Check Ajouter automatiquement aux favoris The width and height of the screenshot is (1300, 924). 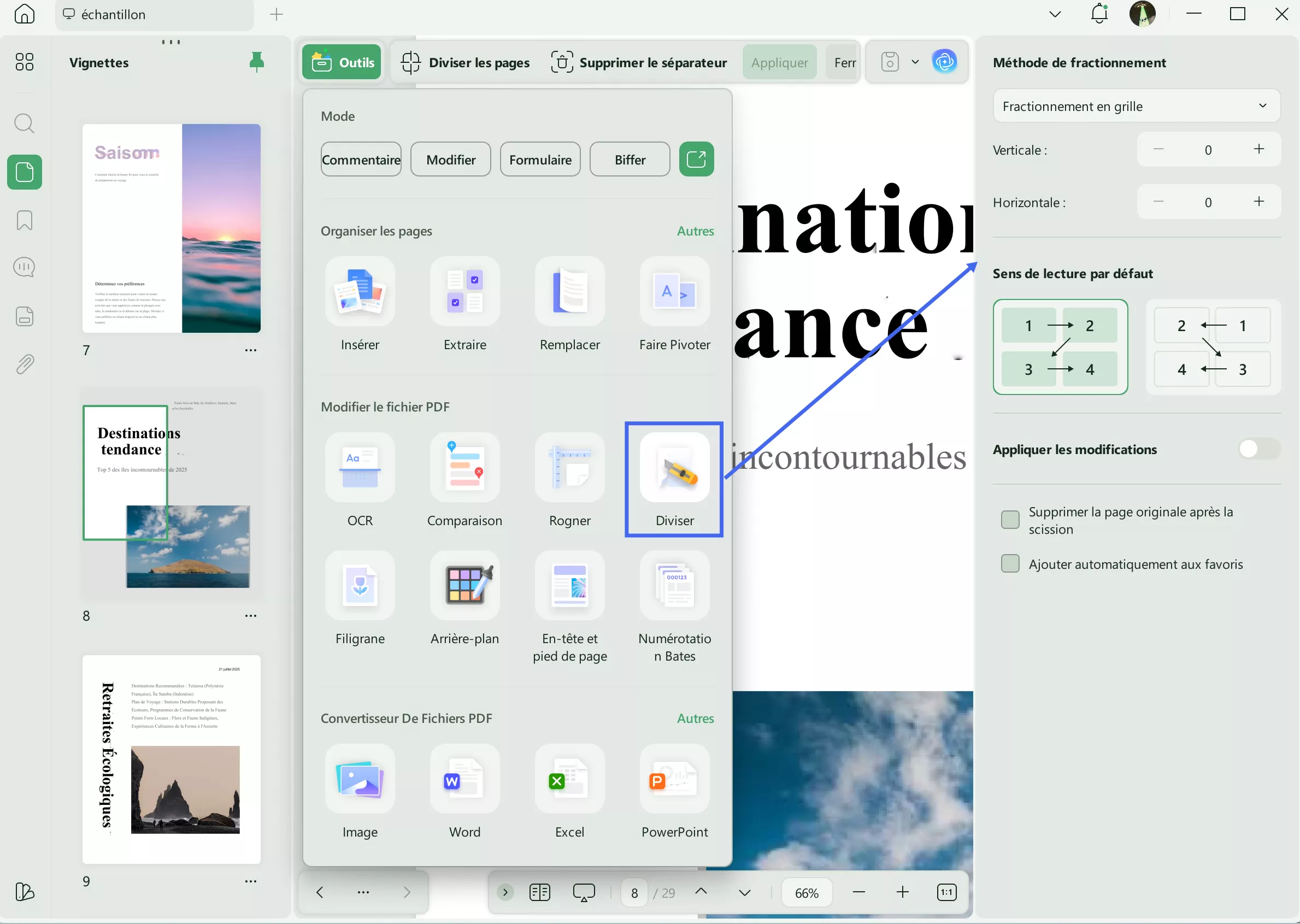(1010, 563)
